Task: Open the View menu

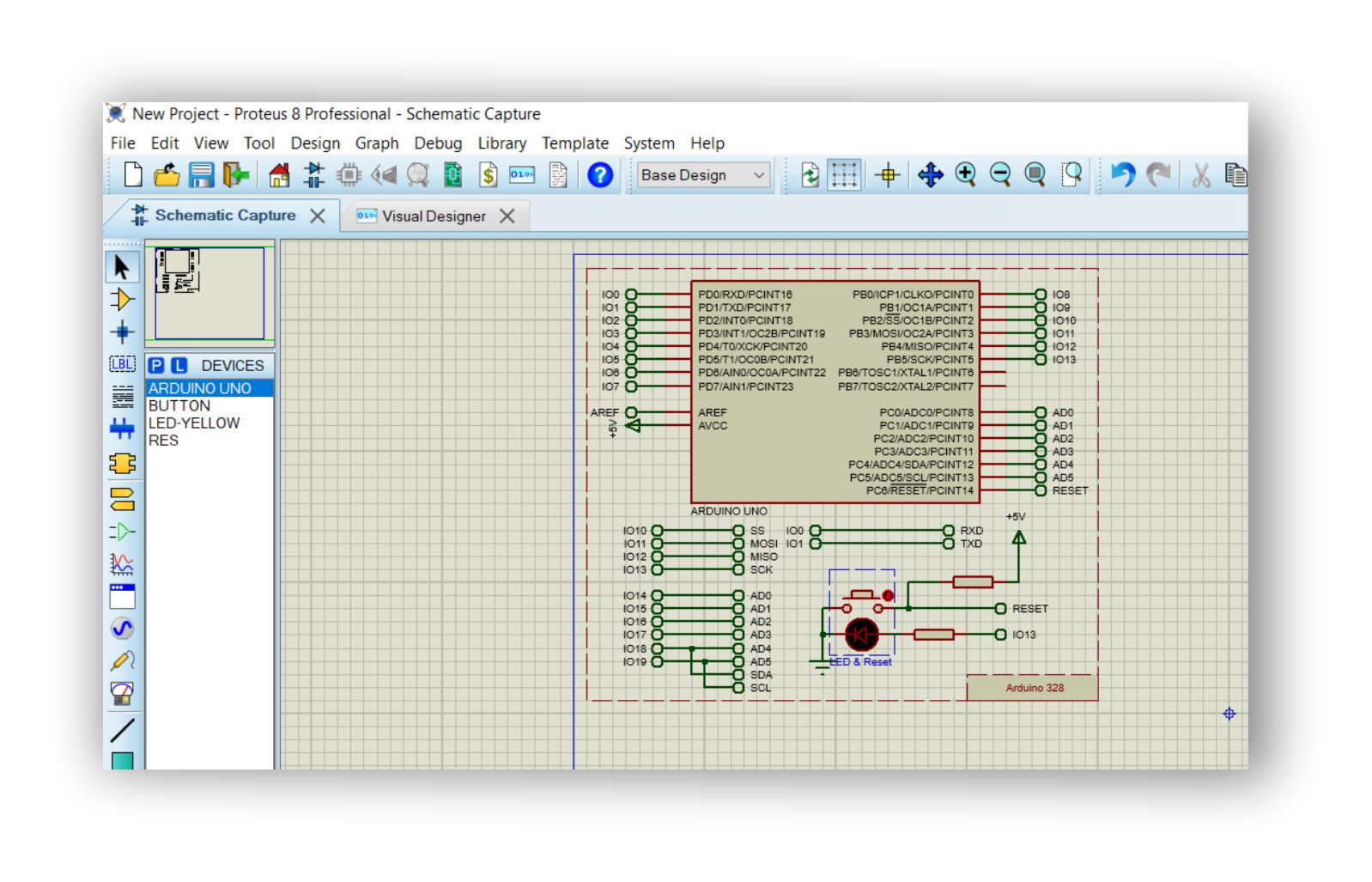Action: [211, 143]
